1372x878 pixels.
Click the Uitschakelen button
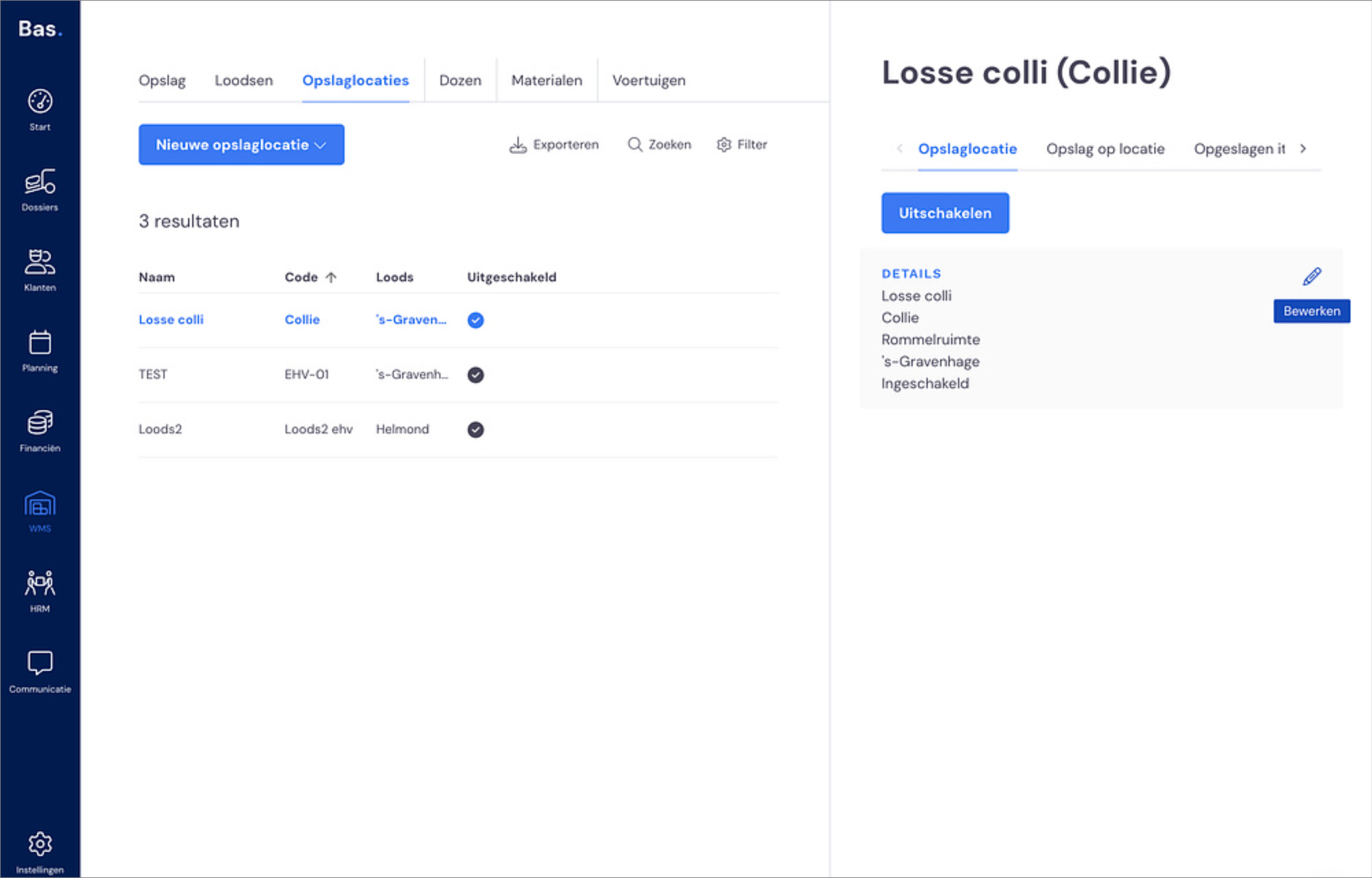click(945, 213)
